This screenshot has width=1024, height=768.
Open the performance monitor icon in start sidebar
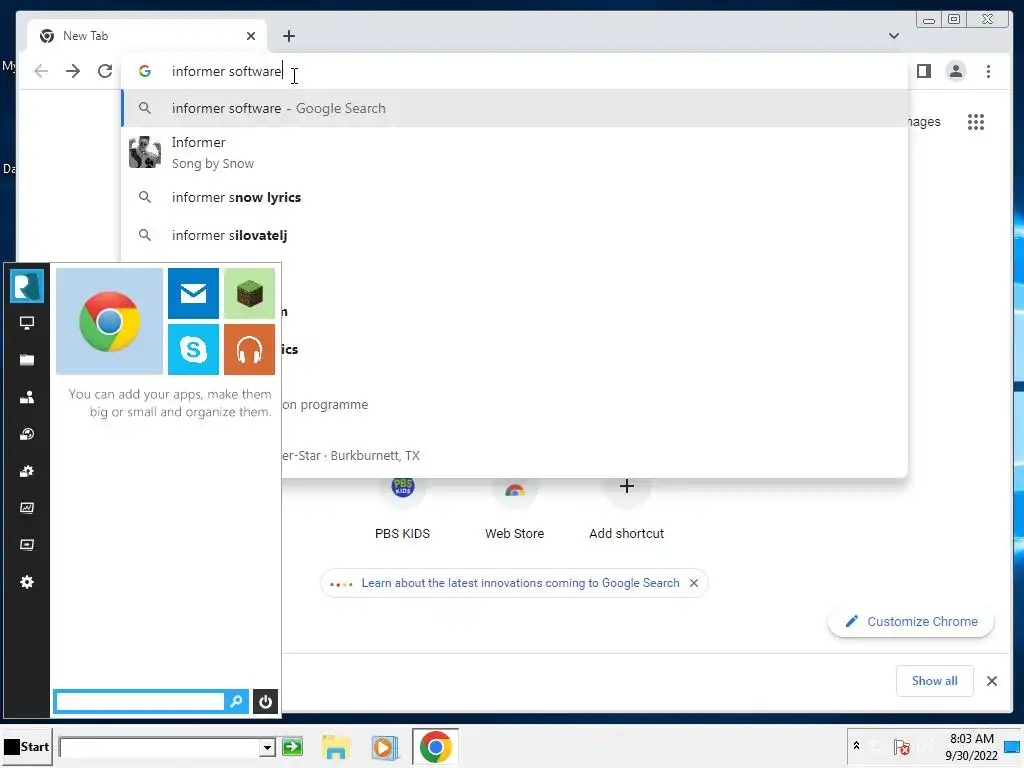tap(27, 507)
